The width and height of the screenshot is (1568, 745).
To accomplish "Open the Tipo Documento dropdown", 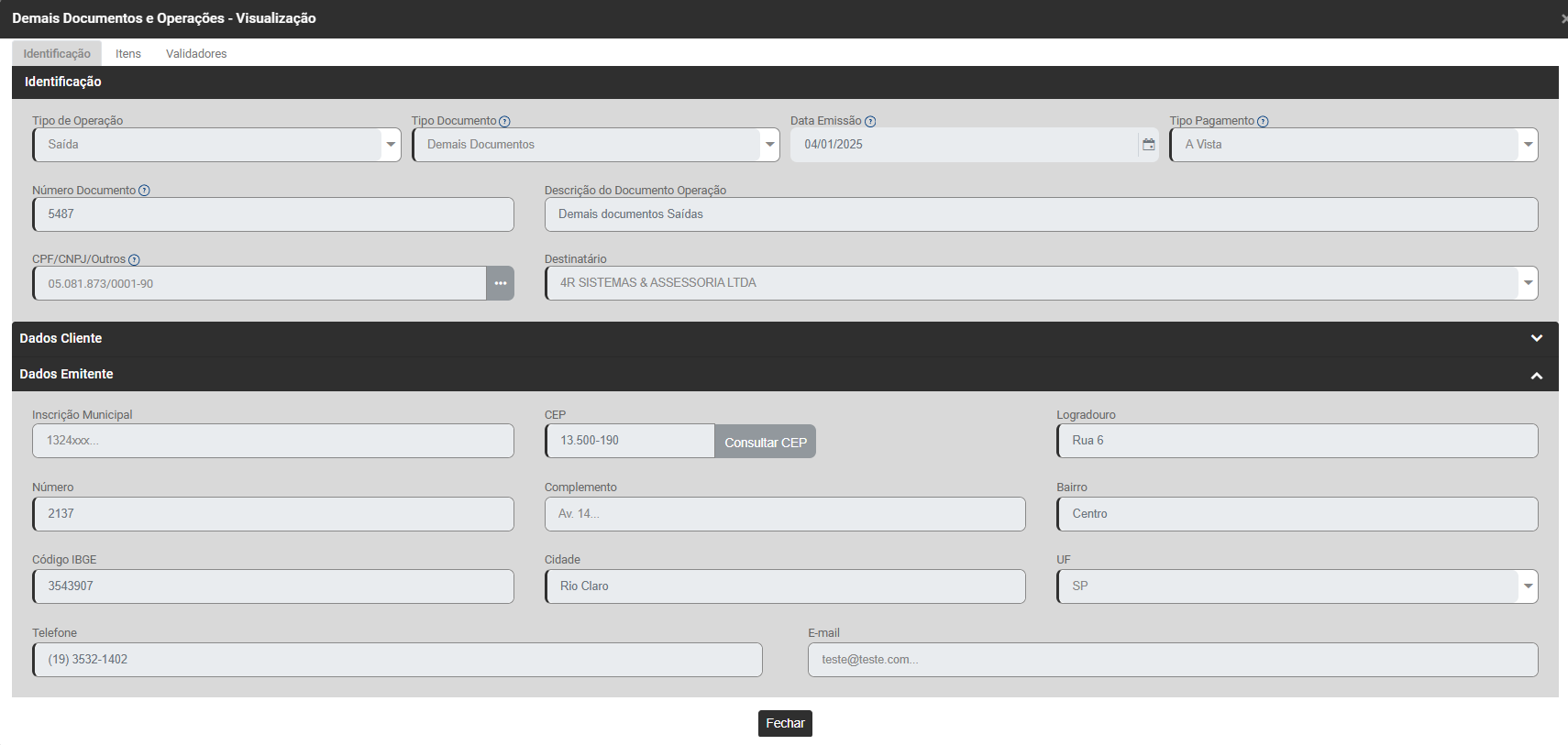I will click(x=769, y=145).
